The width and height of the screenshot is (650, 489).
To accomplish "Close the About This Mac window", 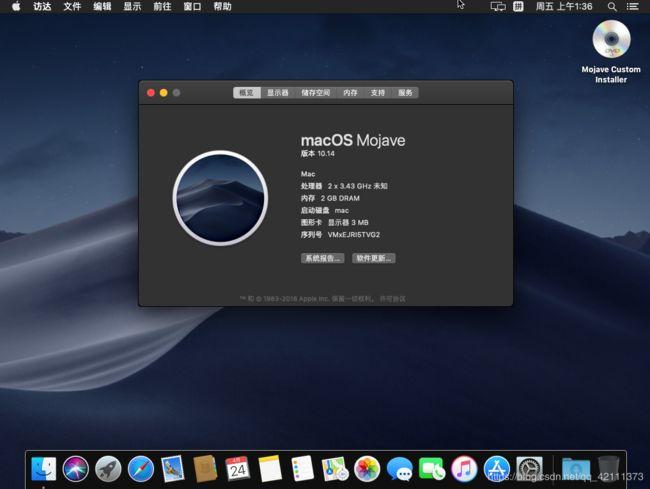I will [151, 93].
